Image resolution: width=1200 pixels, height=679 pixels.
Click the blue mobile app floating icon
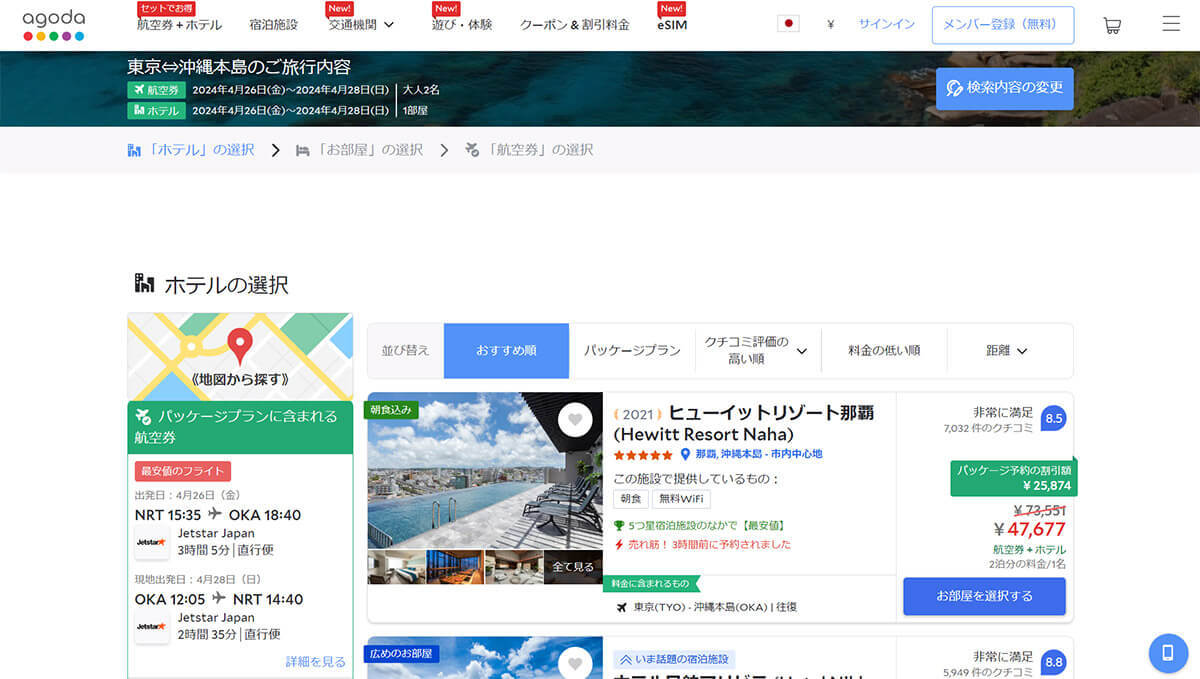pyautogui.click(x=1167, y=653)
